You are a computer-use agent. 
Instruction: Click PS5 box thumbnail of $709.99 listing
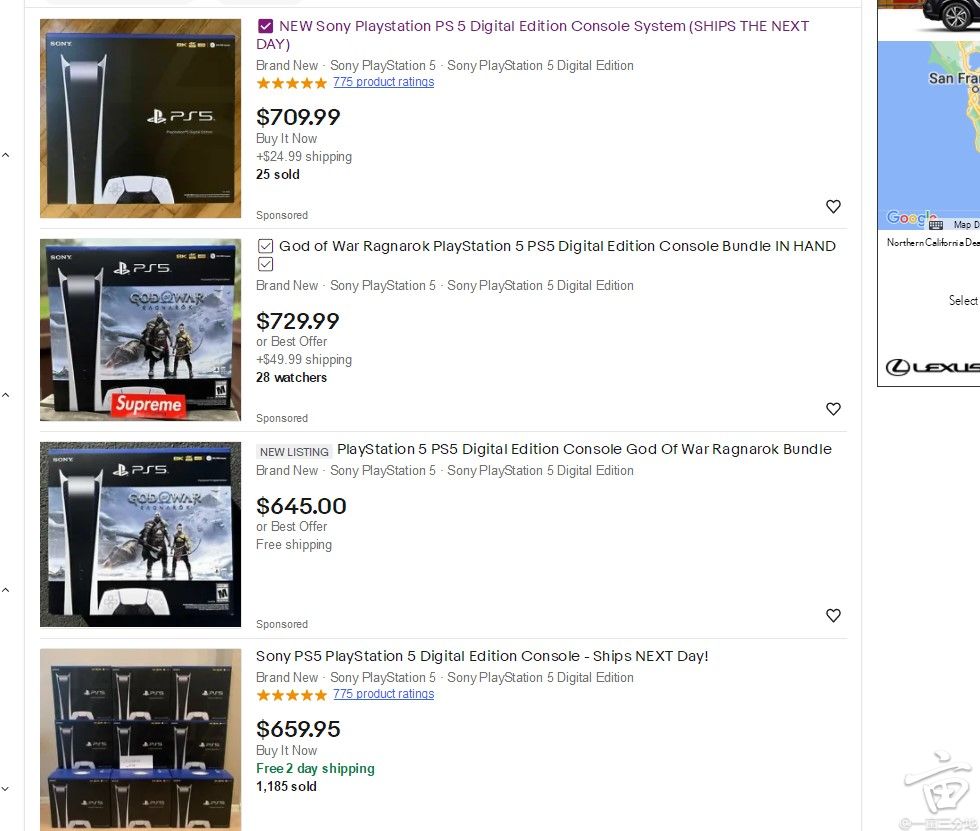pos(140,118)
